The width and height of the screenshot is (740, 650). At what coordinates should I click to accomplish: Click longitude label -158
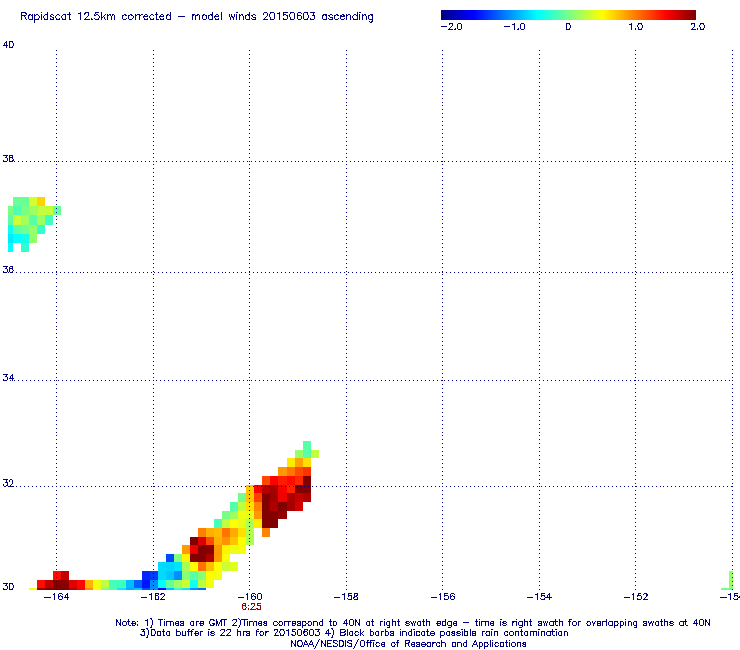click(346, 597)
